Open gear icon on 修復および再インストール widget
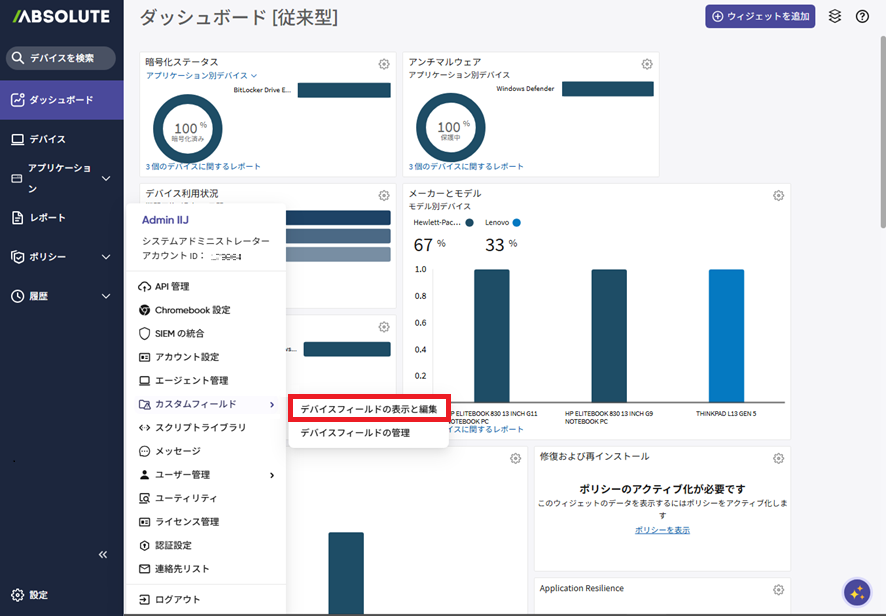This screenshot has width=886, height=616. (778, 459)
